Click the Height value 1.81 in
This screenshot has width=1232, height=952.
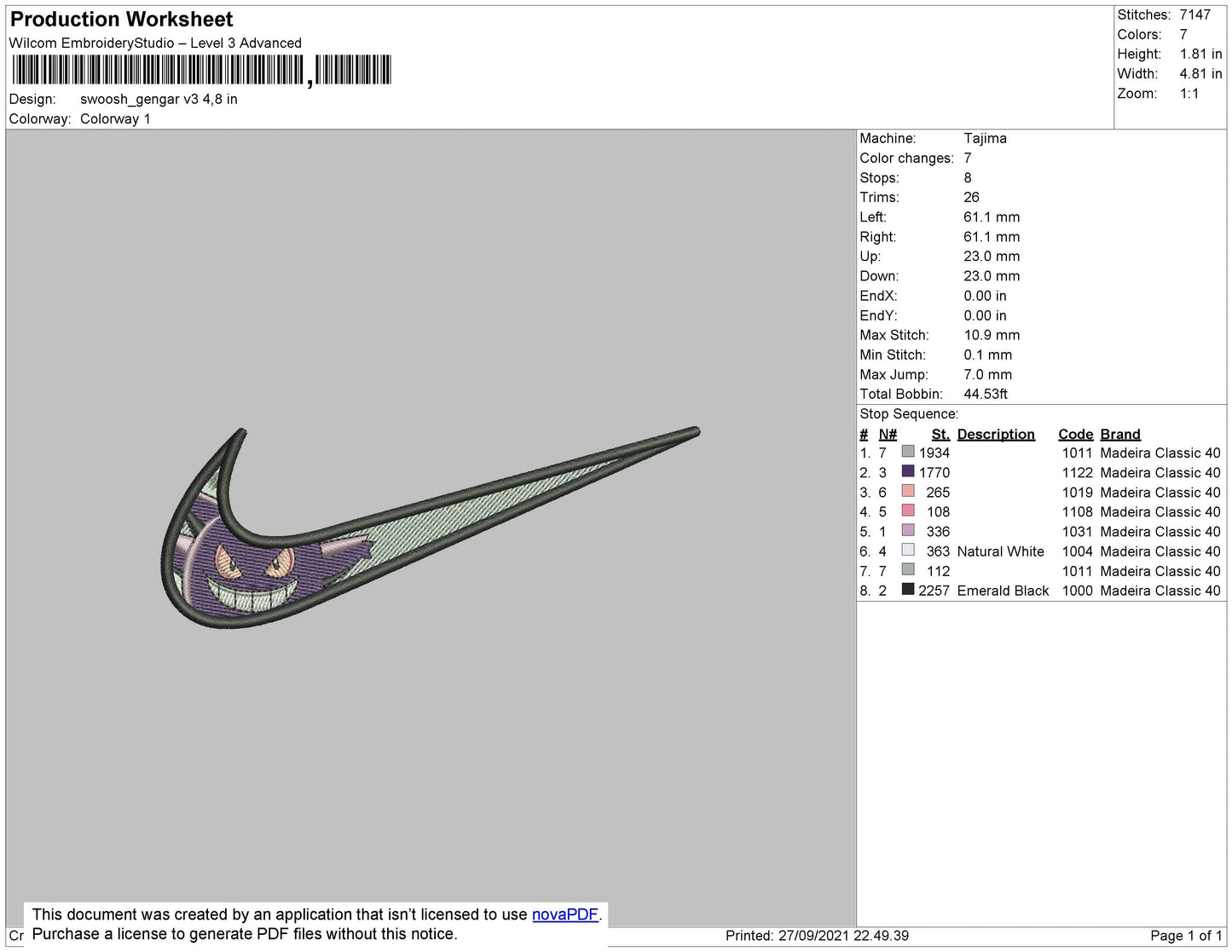1200,54
